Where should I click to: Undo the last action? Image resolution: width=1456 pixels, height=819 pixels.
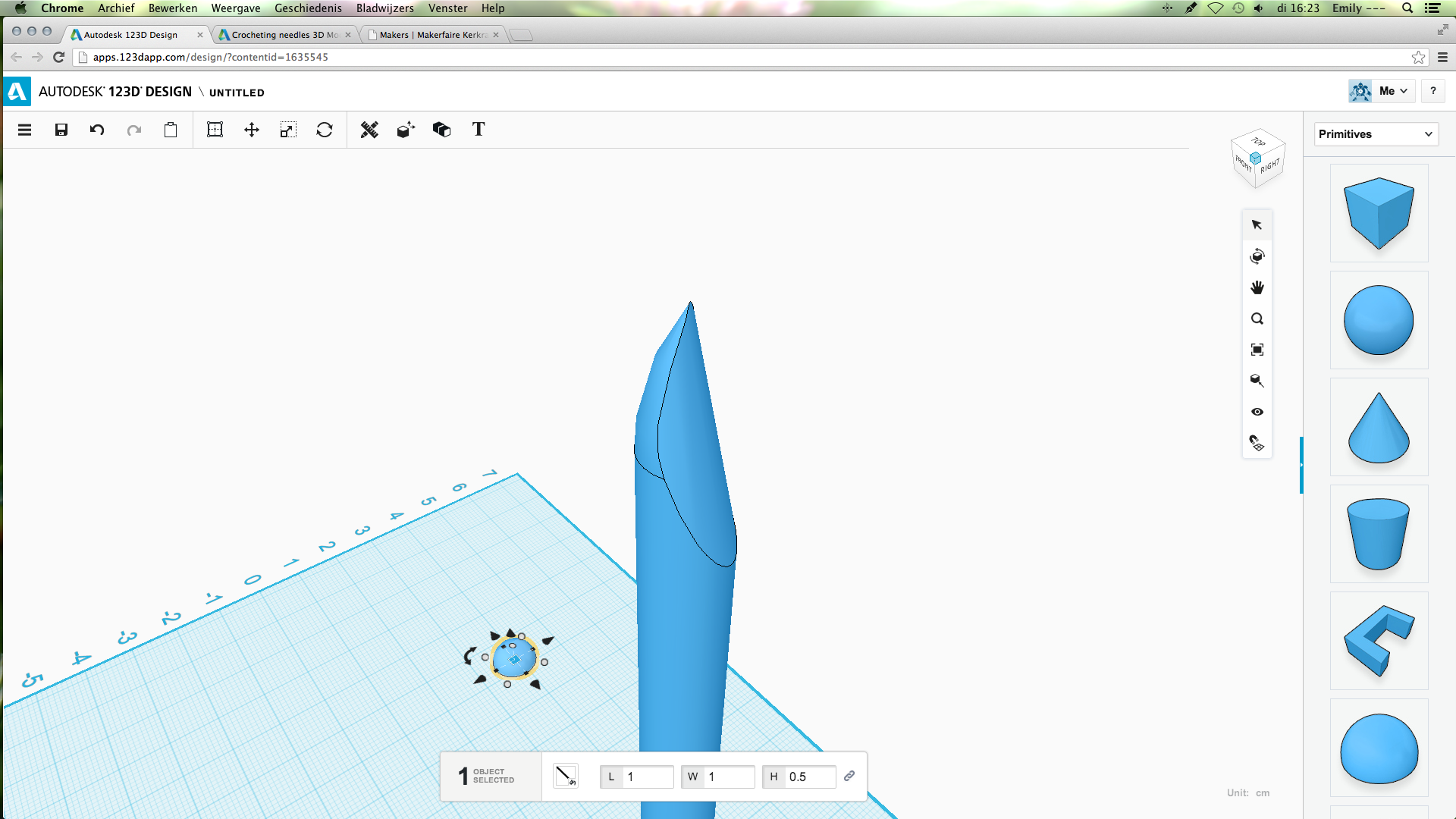click(x=97, y=130)
